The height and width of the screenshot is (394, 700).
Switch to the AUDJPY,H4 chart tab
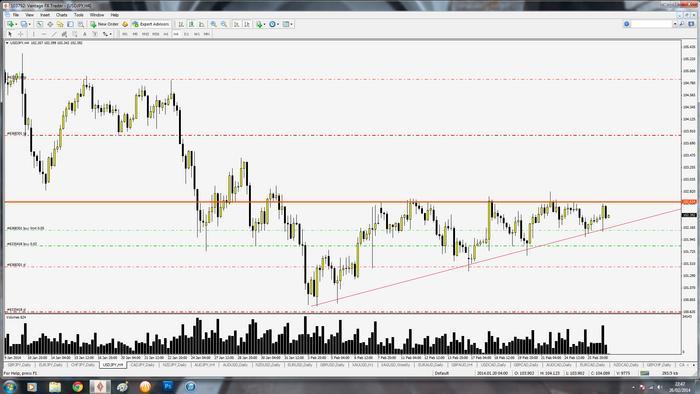[x=205, y=365]
